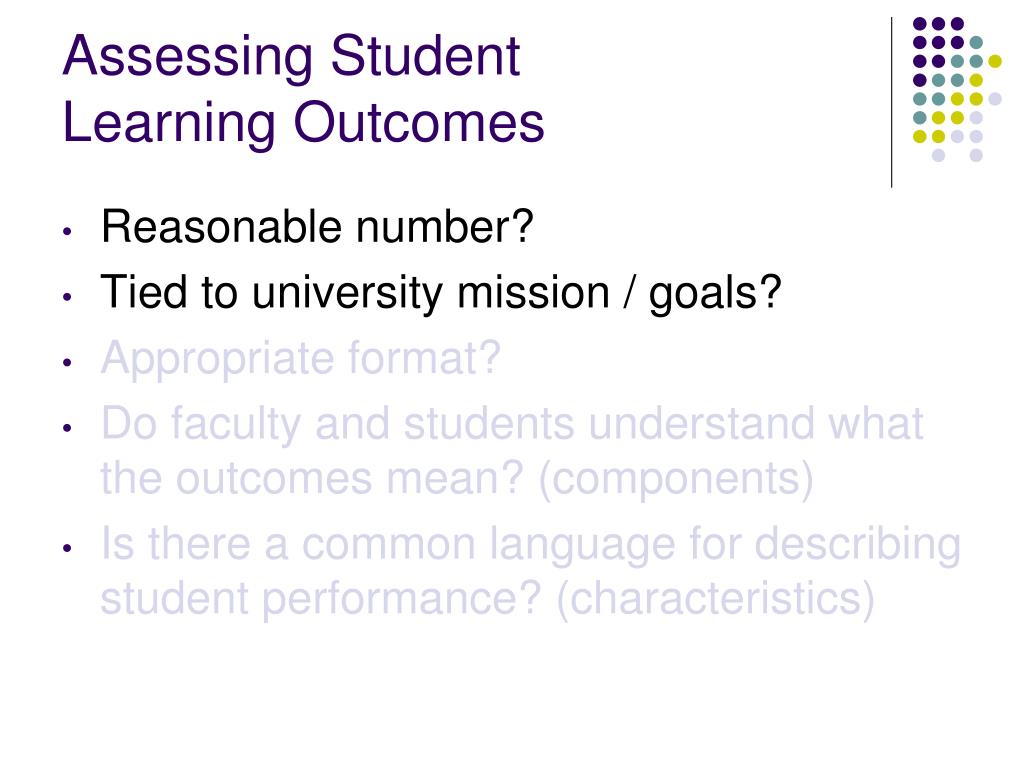Image resolution: width=1024 pixels, height=768 pixels.
Task: Click the decorative colored dot grid graphic
Action: click(x=957, y=89)
